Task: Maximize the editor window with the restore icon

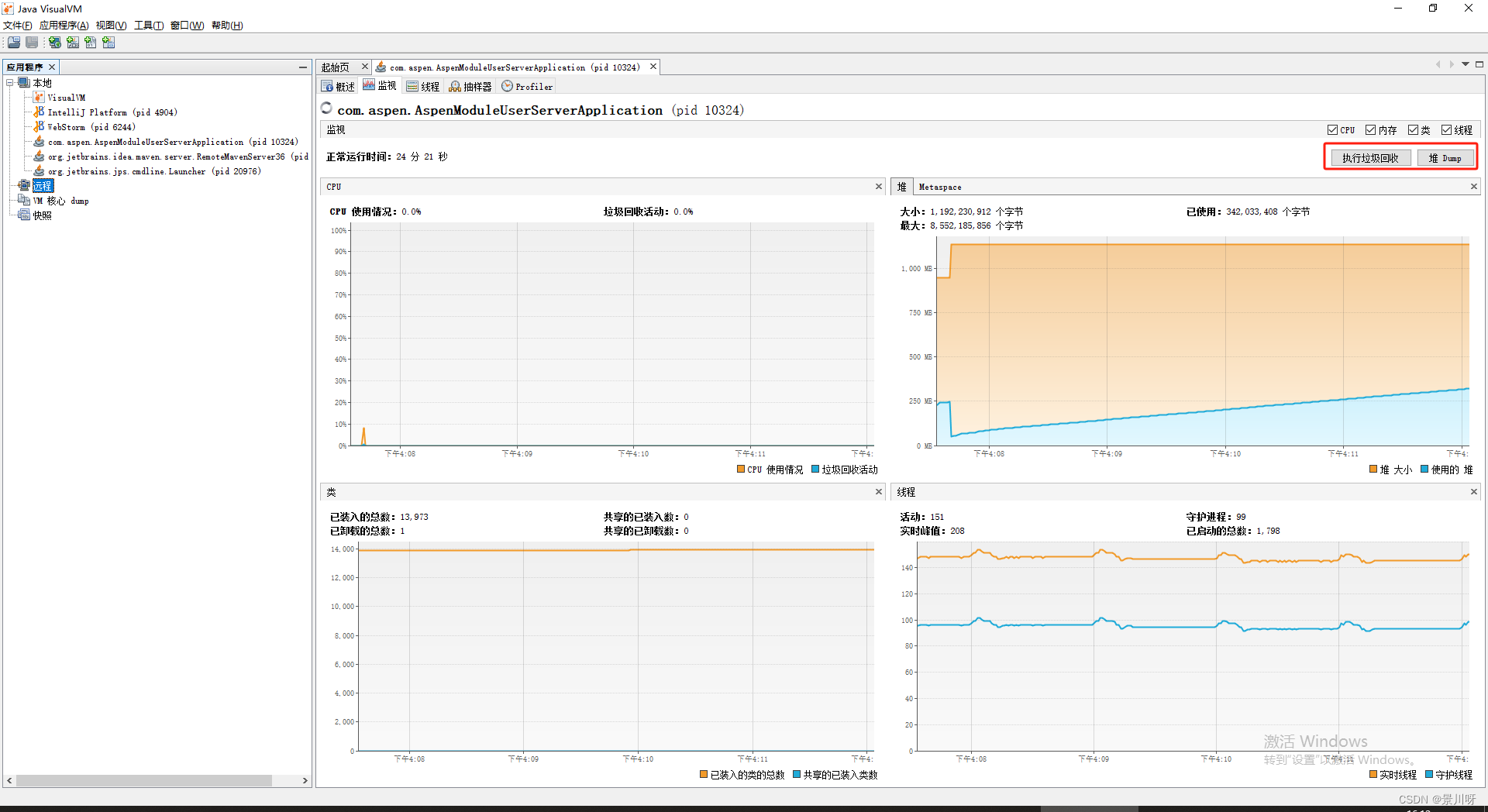Action: [x=1479, y=64]
